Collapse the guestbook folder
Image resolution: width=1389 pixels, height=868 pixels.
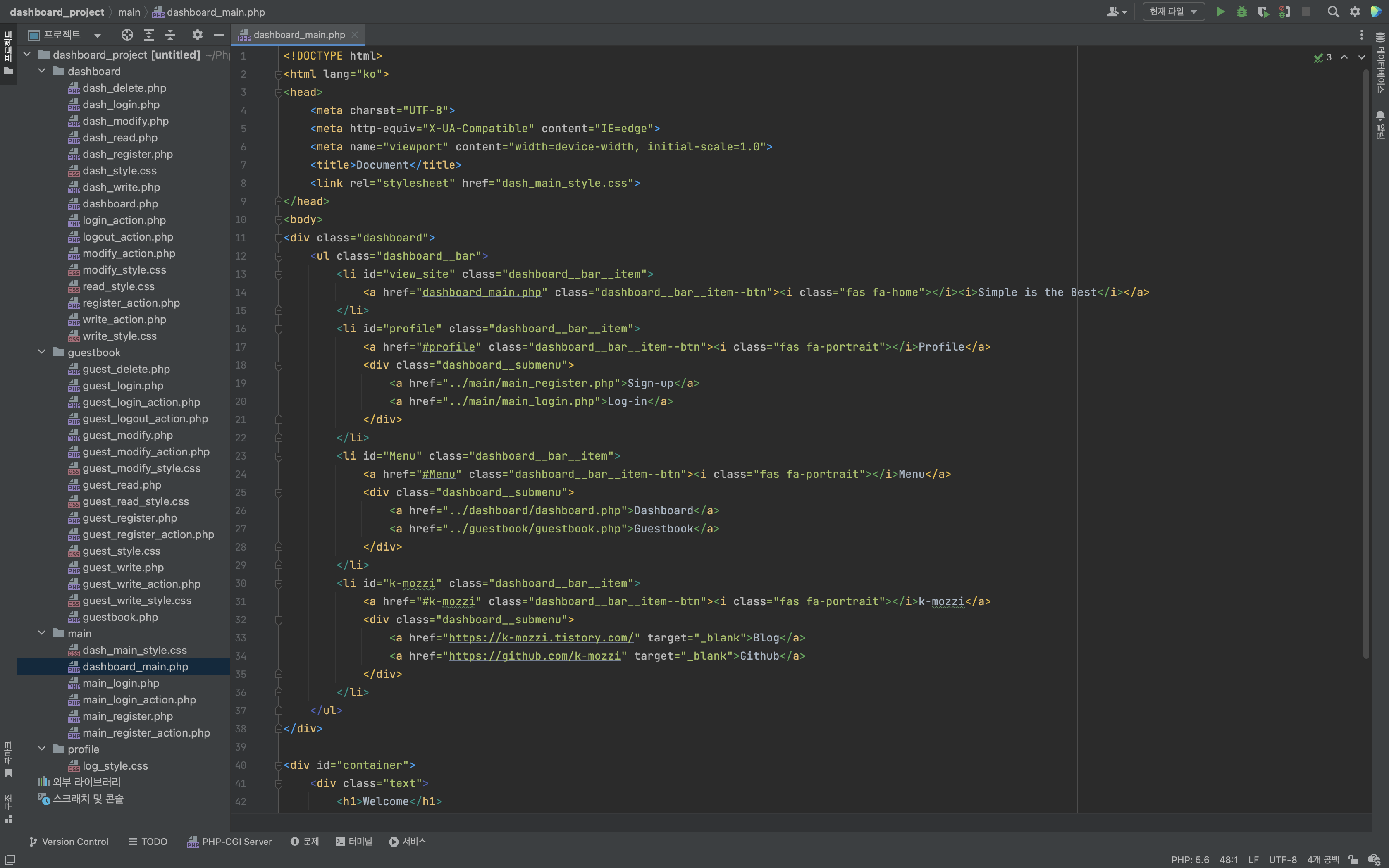[x=42, y=353]
